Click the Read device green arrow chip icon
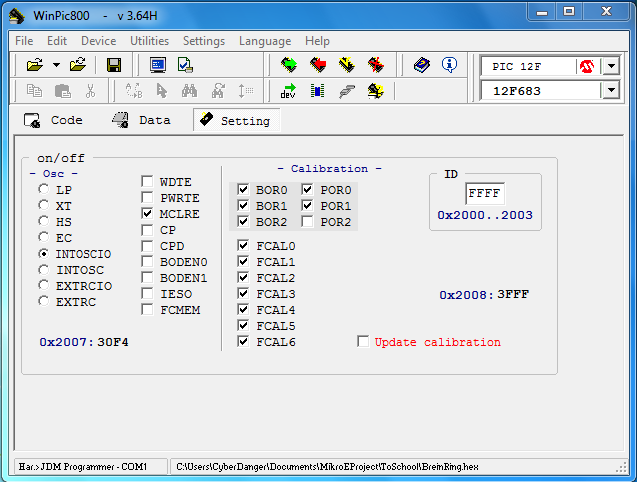This screenshot has width=637, height=482. click(289, 65)
